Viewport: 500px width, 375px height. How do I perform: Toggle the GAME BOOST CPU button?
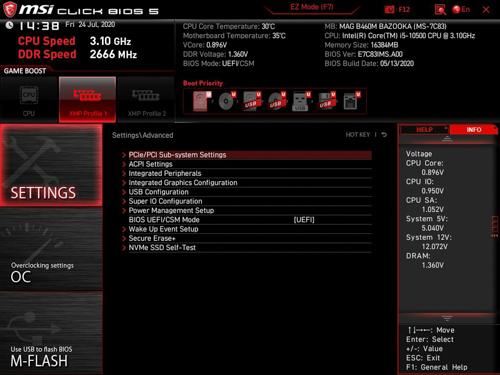[x=29, y=100]
